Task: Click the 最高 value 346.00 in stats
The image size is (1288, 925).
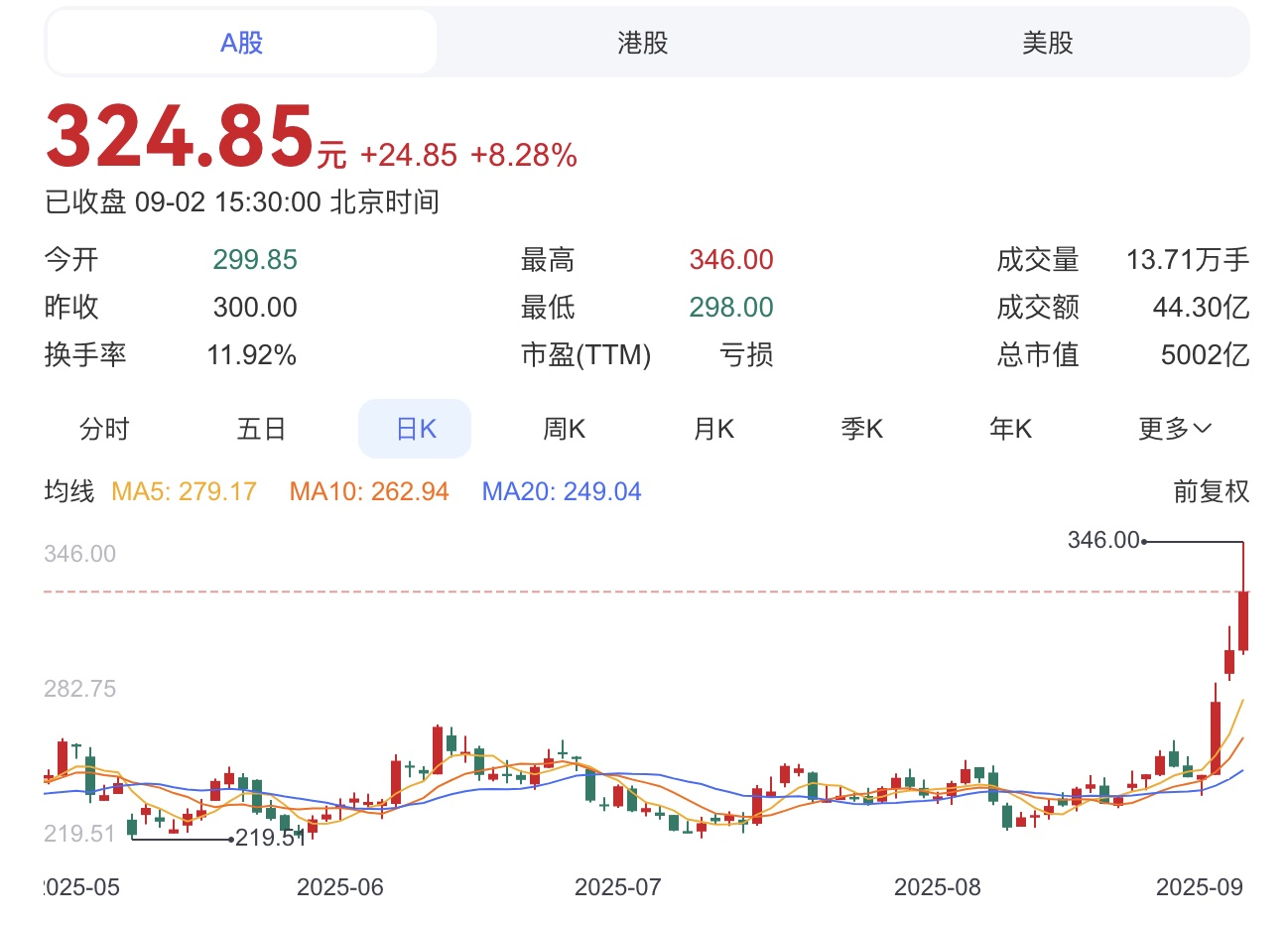Action: click(731, 260)
